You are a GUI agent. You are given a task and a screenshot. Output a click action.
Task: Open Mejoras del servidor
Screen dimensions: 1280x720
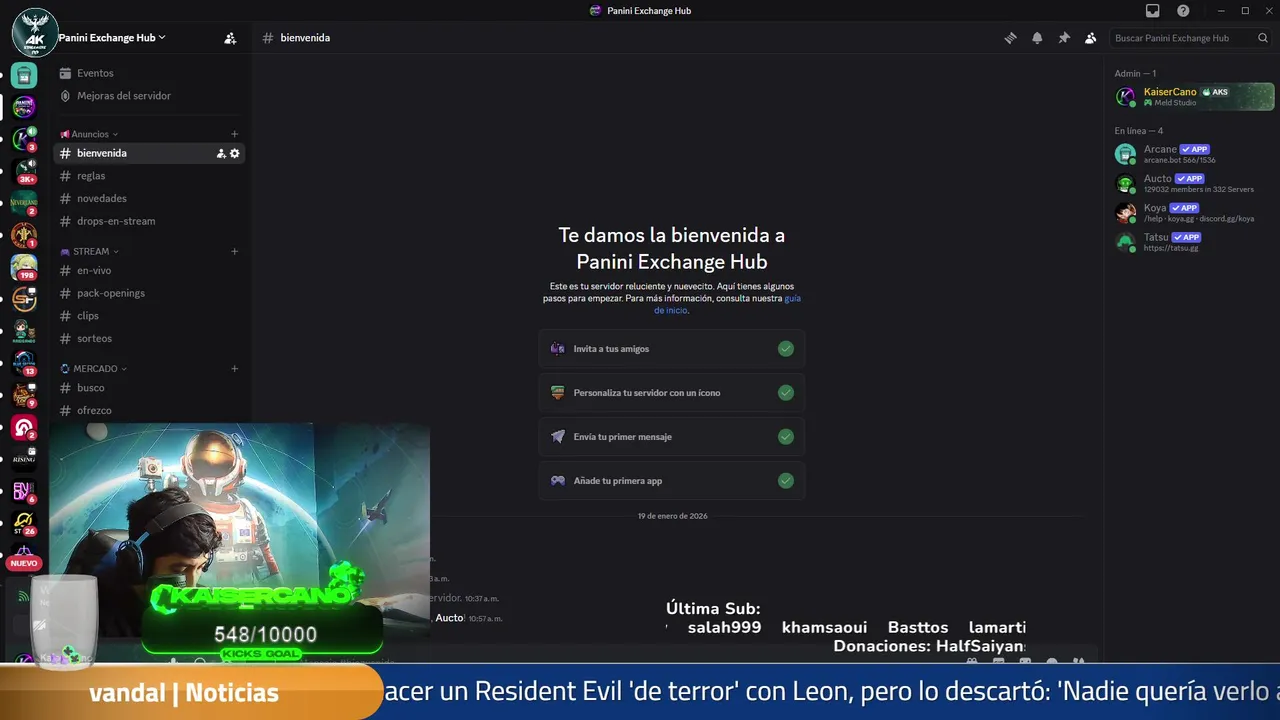(x=150, y=96)
